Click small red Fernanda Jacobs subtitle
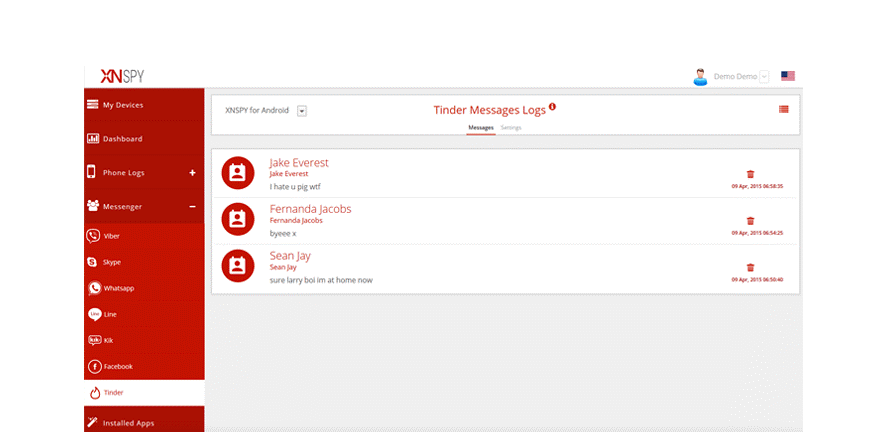Viewport: 885px width, 432px height. (x=296, y=221)
